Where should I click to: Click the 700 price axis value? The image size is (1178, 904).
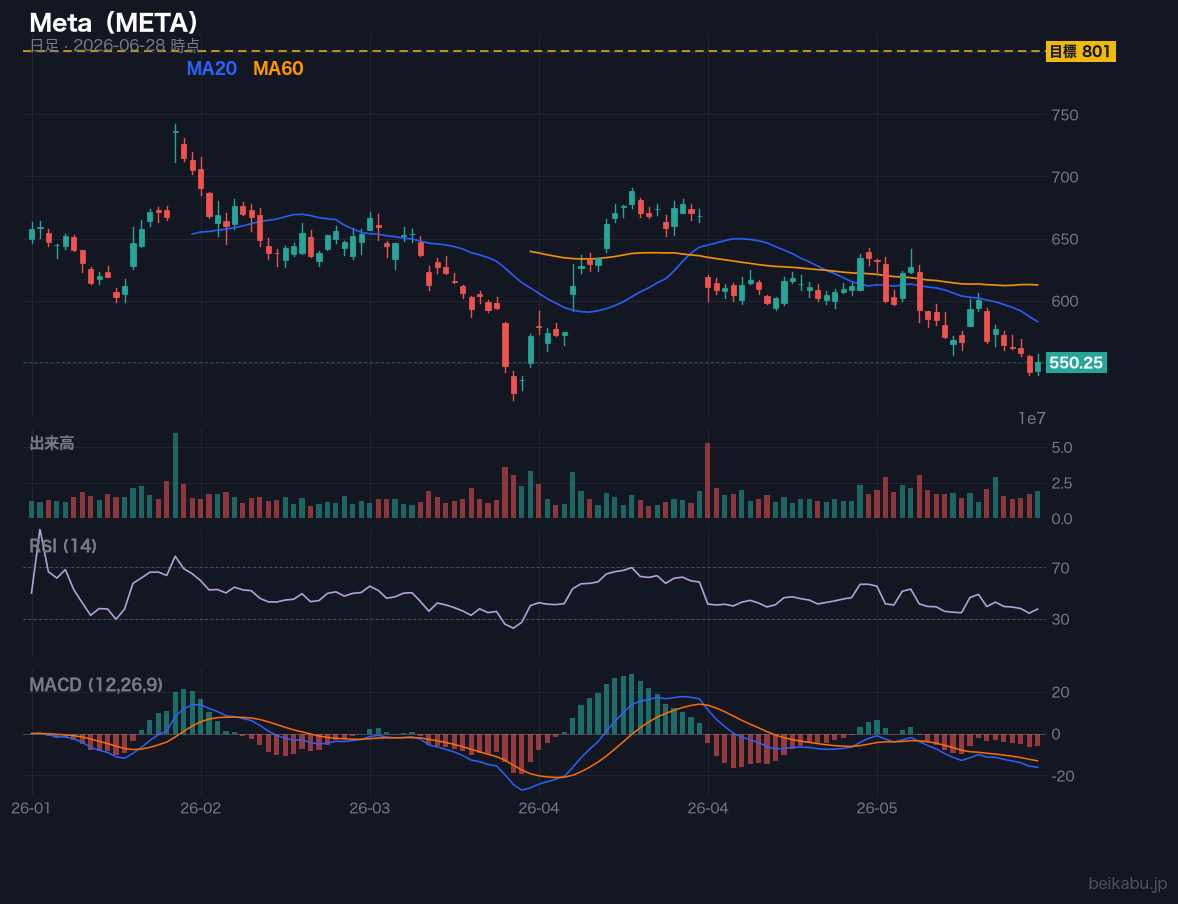click(1065, 177)
